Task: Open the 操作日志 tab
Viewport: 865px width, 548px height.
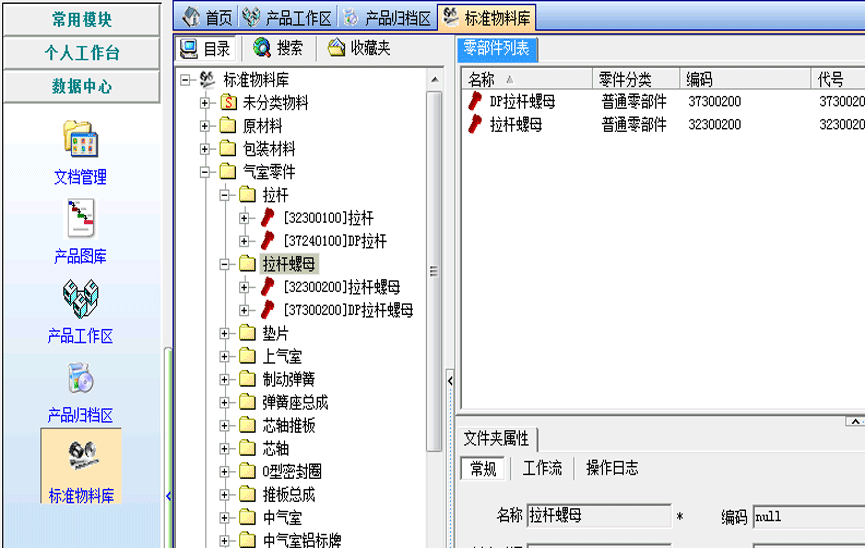Action: [611, 468]
